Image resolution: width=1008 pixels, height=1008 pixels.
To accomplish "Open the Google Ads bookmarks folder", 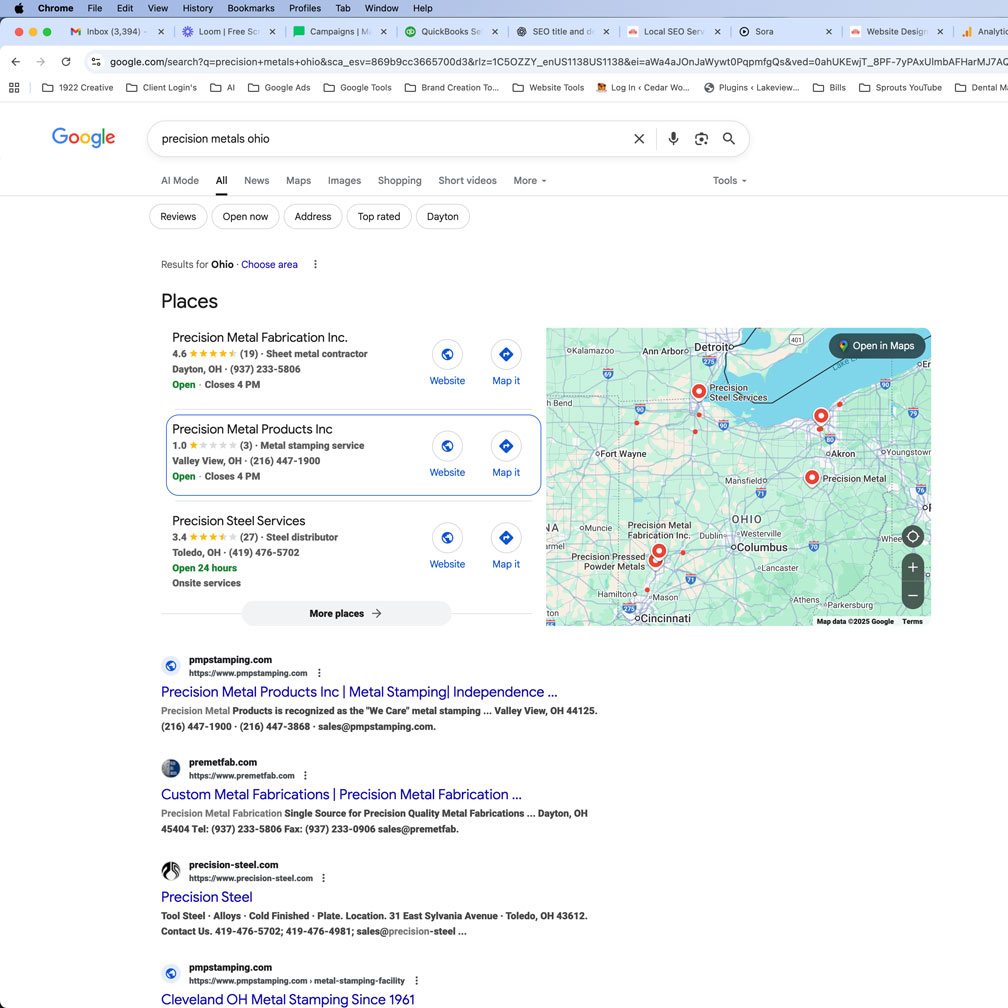I will tap(279, 87).
